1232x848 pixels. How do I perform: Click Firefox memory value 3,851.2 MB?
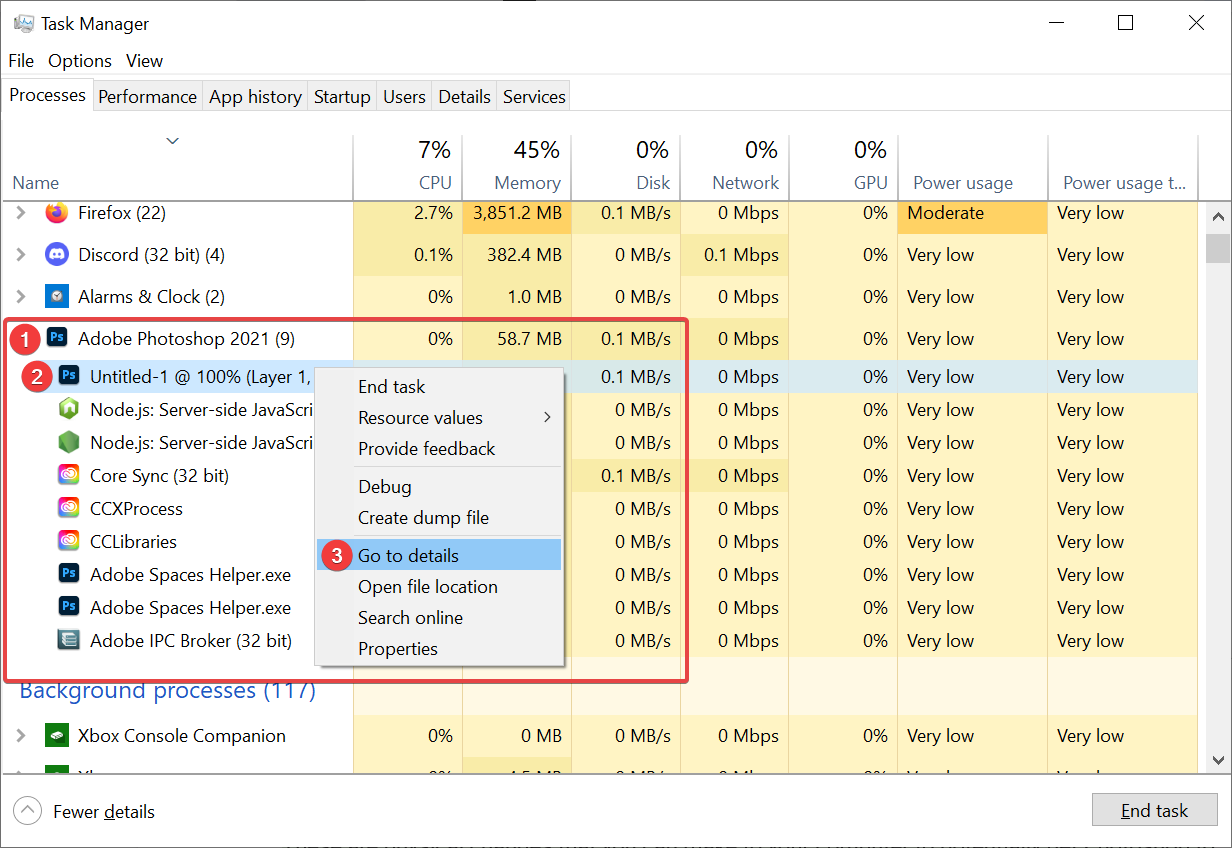click(x=517, y=213)
